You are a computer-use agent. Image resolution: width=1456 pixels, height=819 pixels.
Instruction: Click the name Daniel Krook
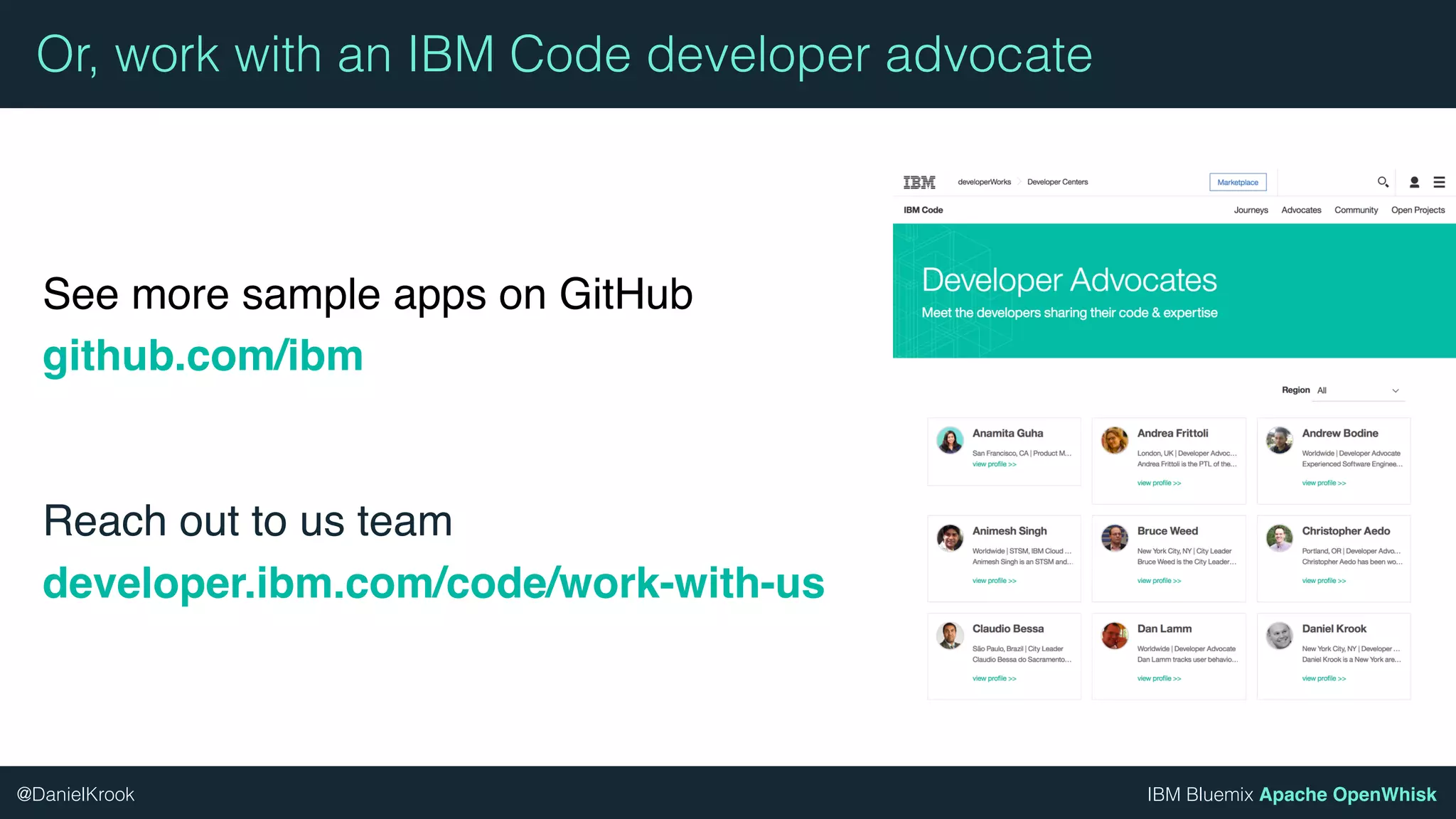click(1334, 628)
